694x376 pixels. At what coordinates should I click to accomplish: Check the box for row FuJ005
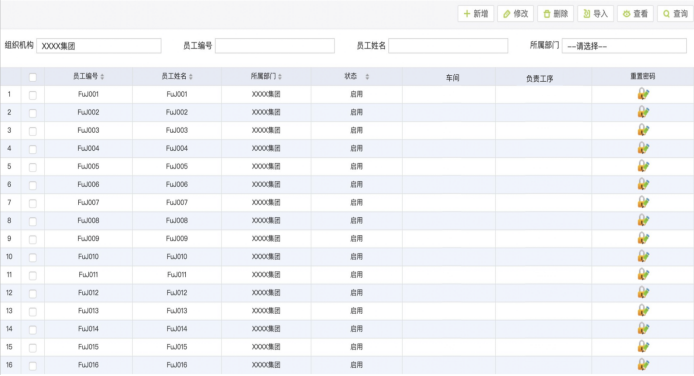pyautogui.click(x=33, y=167)
